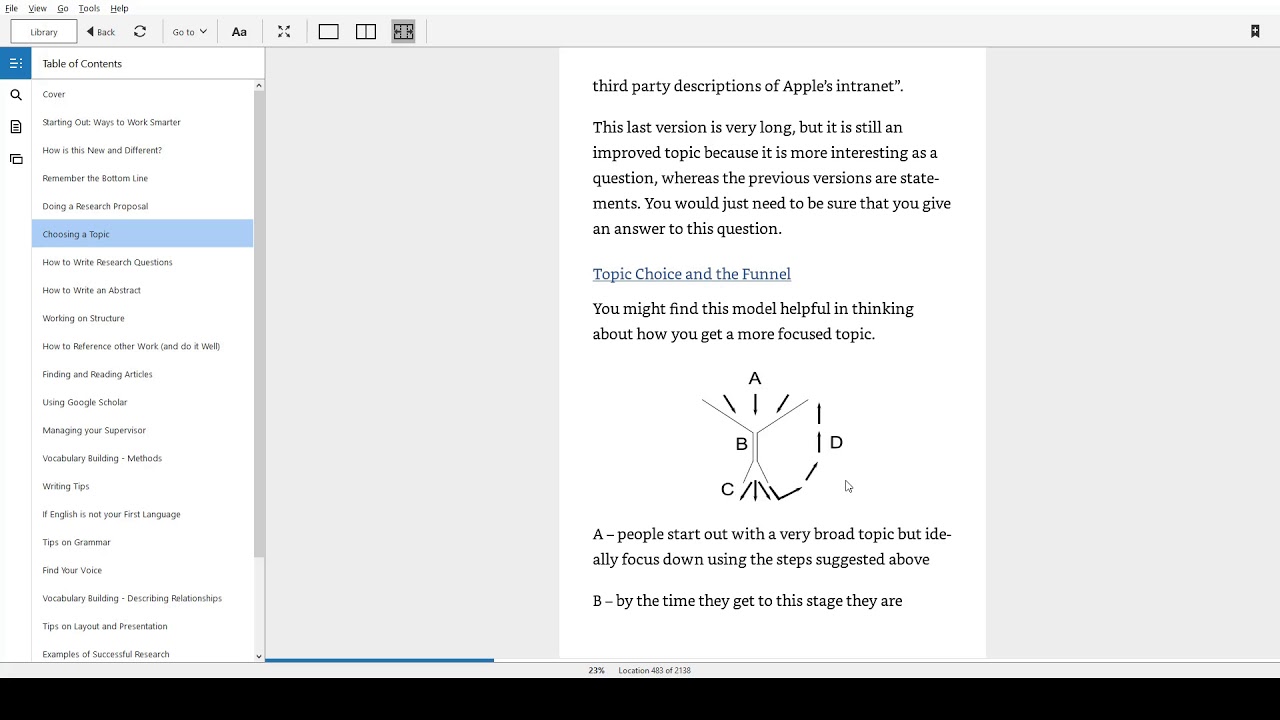Image resolution: width=1280 pixels, height=720 pixels.
Task: Open Writing Tips chapter
Action: pyautogui.click(x=142, y=486)
